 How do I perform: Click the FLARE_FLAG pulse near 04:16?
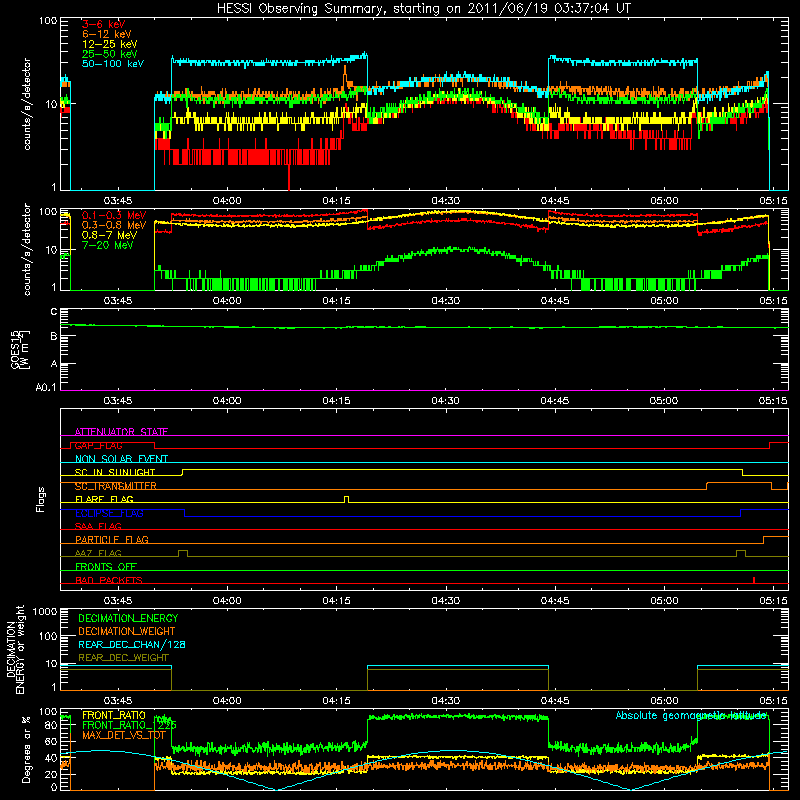tap(347, 499)
